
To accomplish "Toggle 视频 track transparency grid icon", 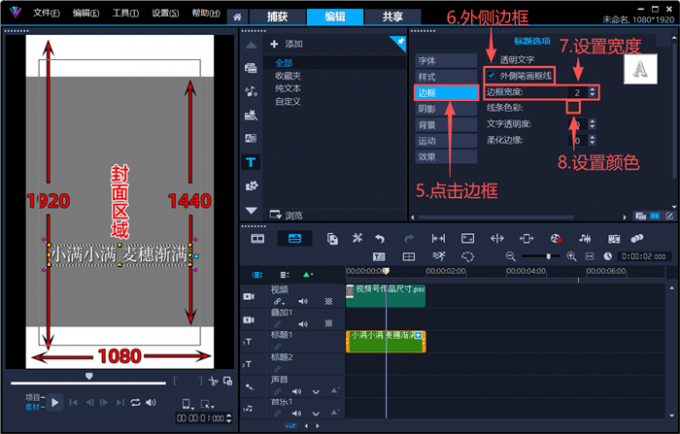I will pos(328,301).
